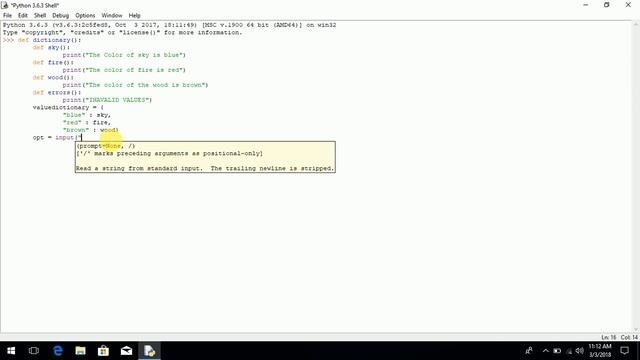
Task: Click the 'def fire():' line
Action: [53, 62]
